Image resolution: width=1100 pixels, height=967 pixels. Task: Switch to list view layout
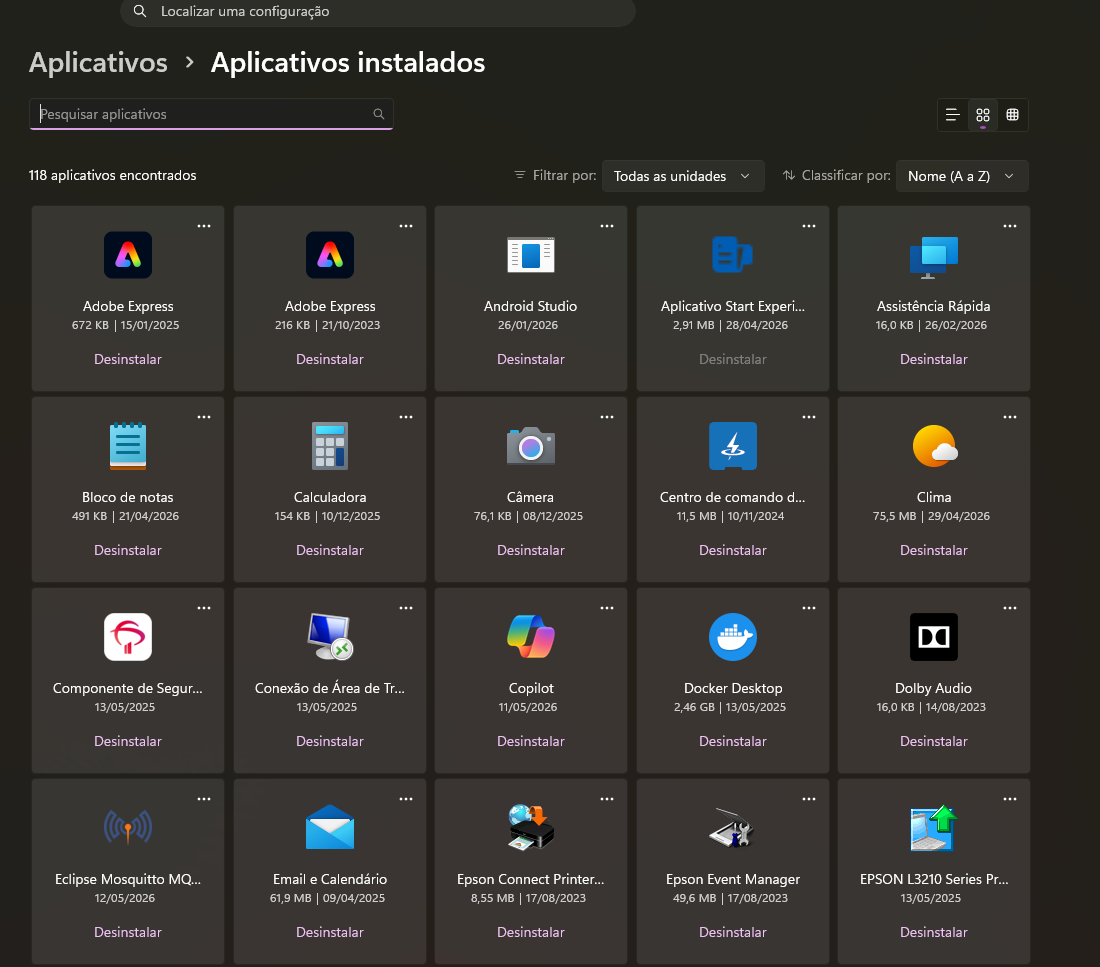(952, 114)
